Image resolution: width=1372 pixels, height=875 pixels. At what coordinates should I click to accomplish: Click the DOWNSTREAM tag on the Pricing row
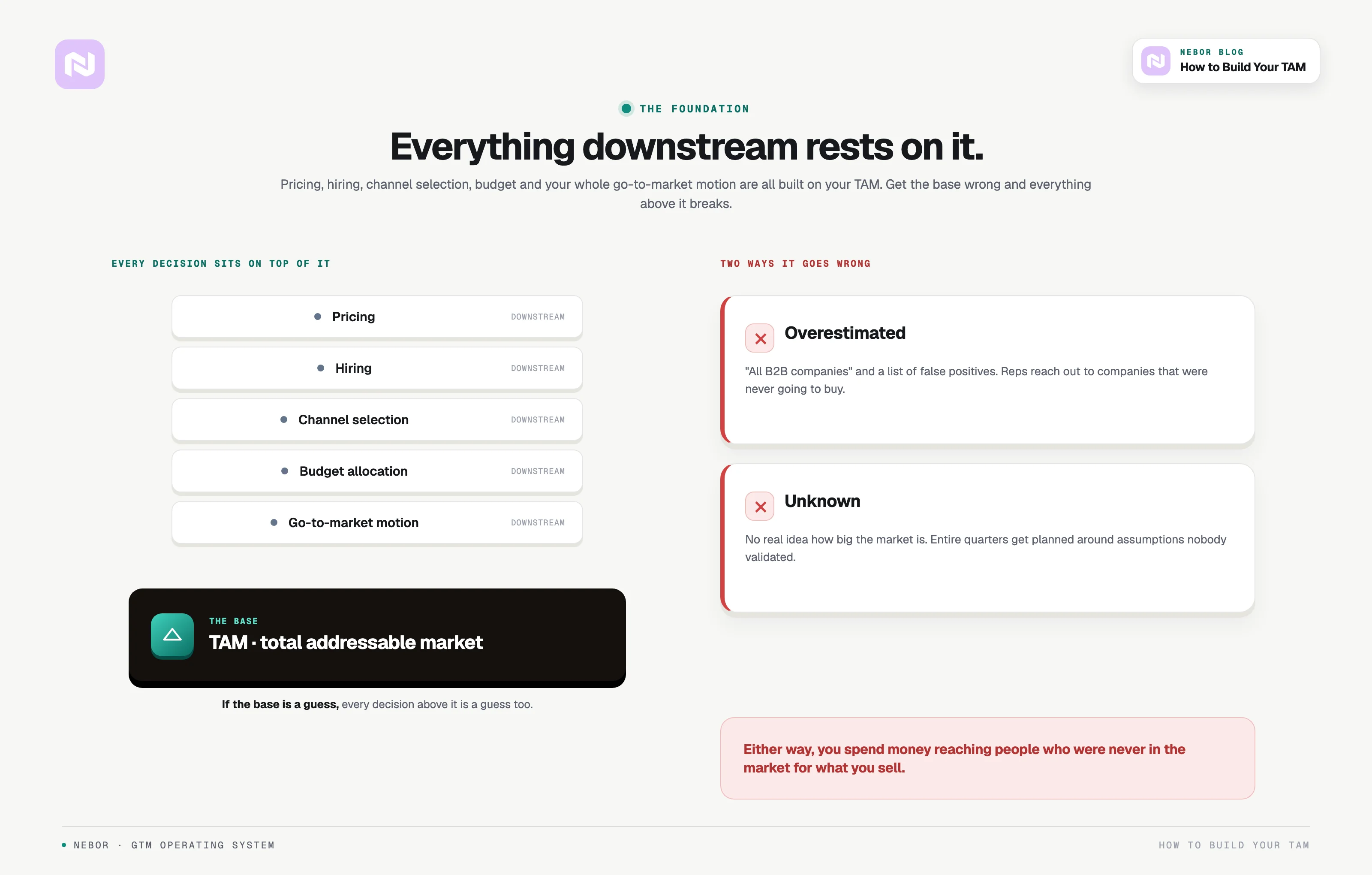[538, 317]
